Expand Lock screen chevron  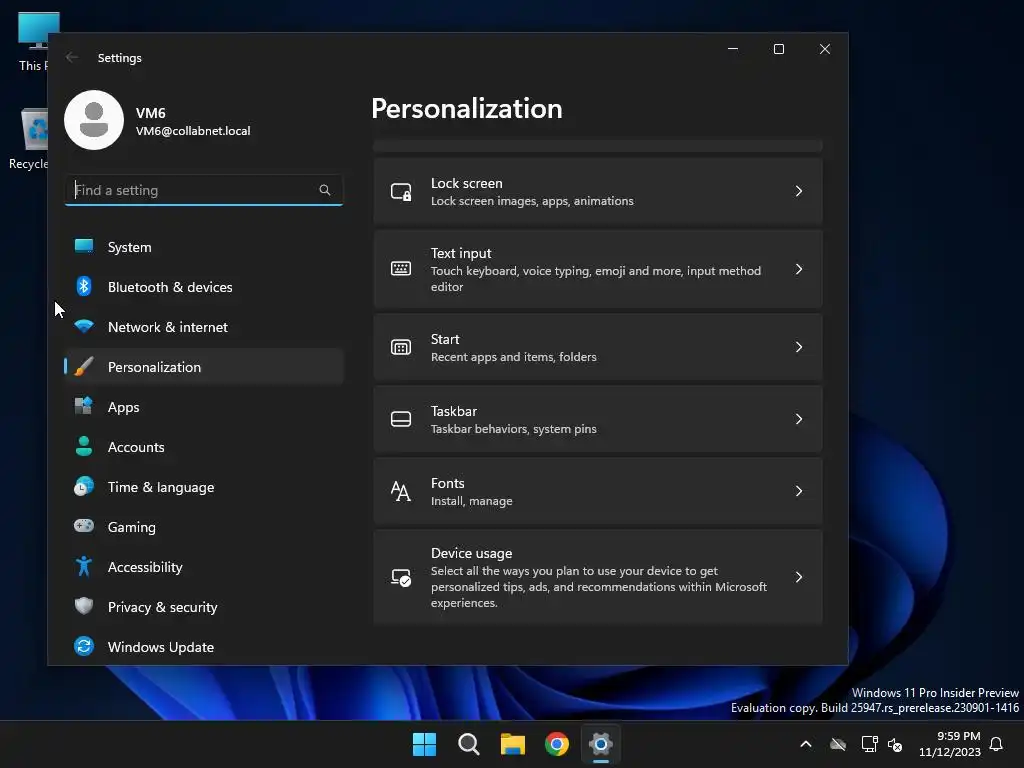point(799,191)
